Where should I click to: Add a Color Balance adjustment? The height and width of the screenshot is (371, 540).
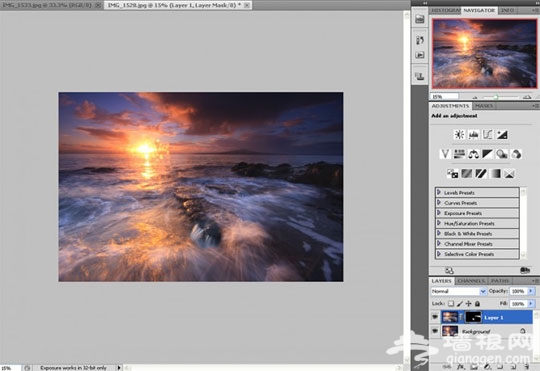pos(473,154)
